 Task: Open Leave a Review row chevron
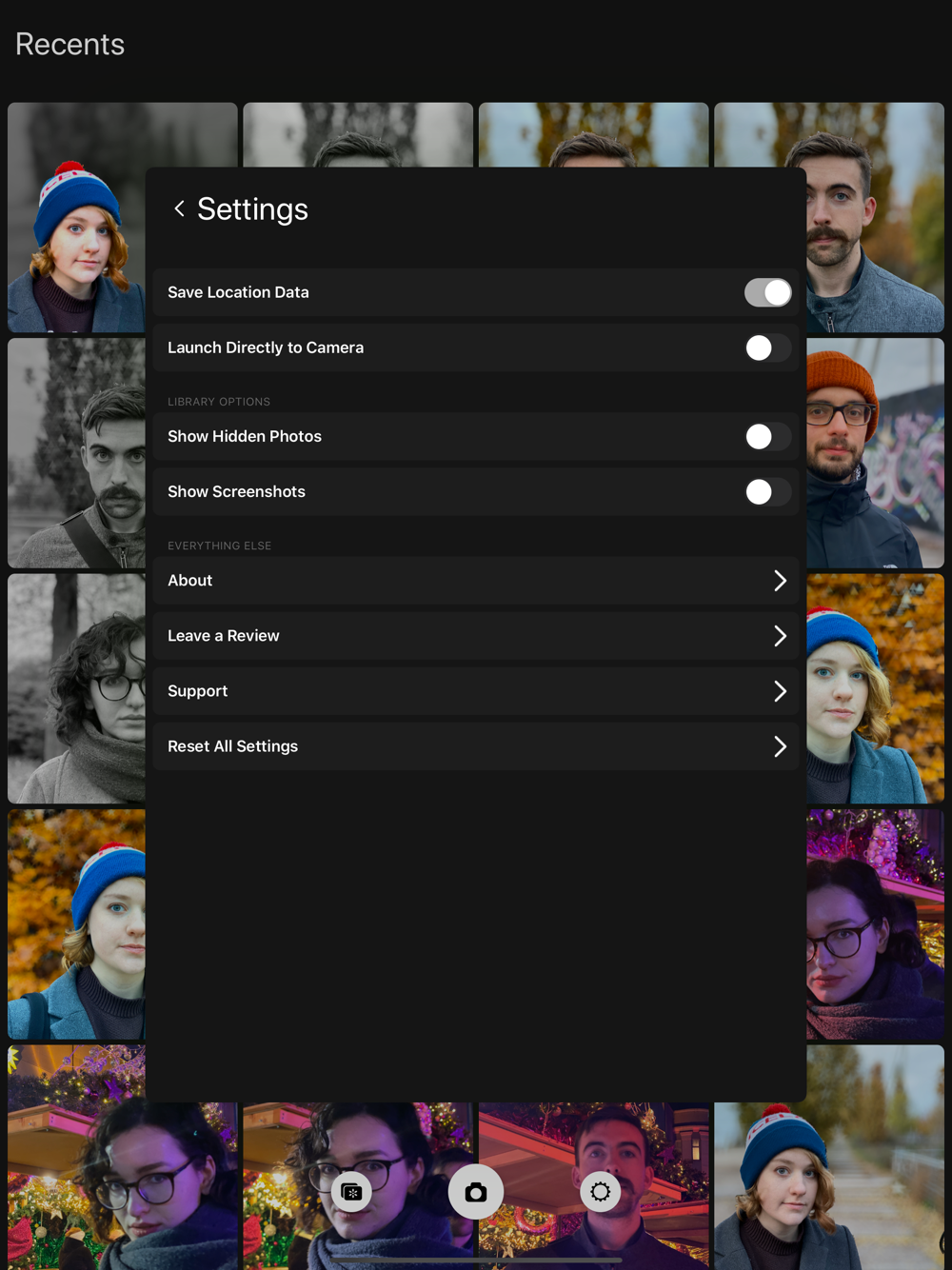[x=780, y=636]
